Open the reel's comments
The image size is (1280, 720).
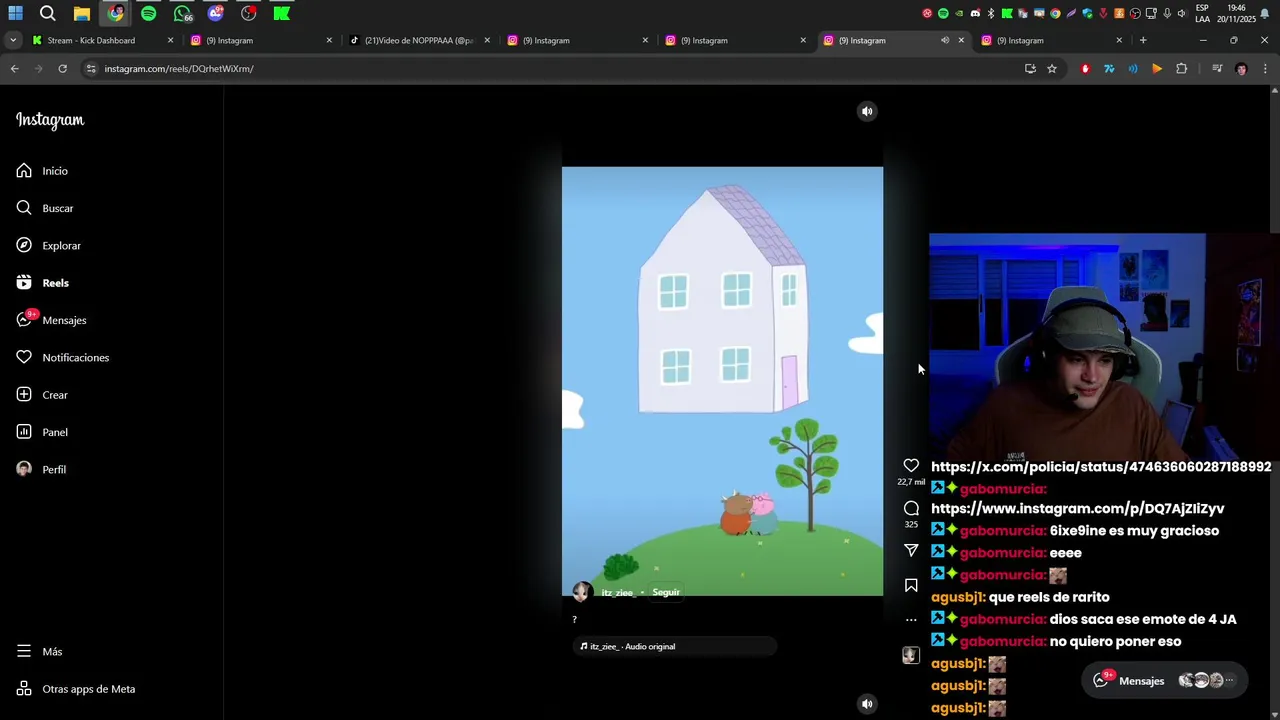pyautogui.click(x=911, y=508)
